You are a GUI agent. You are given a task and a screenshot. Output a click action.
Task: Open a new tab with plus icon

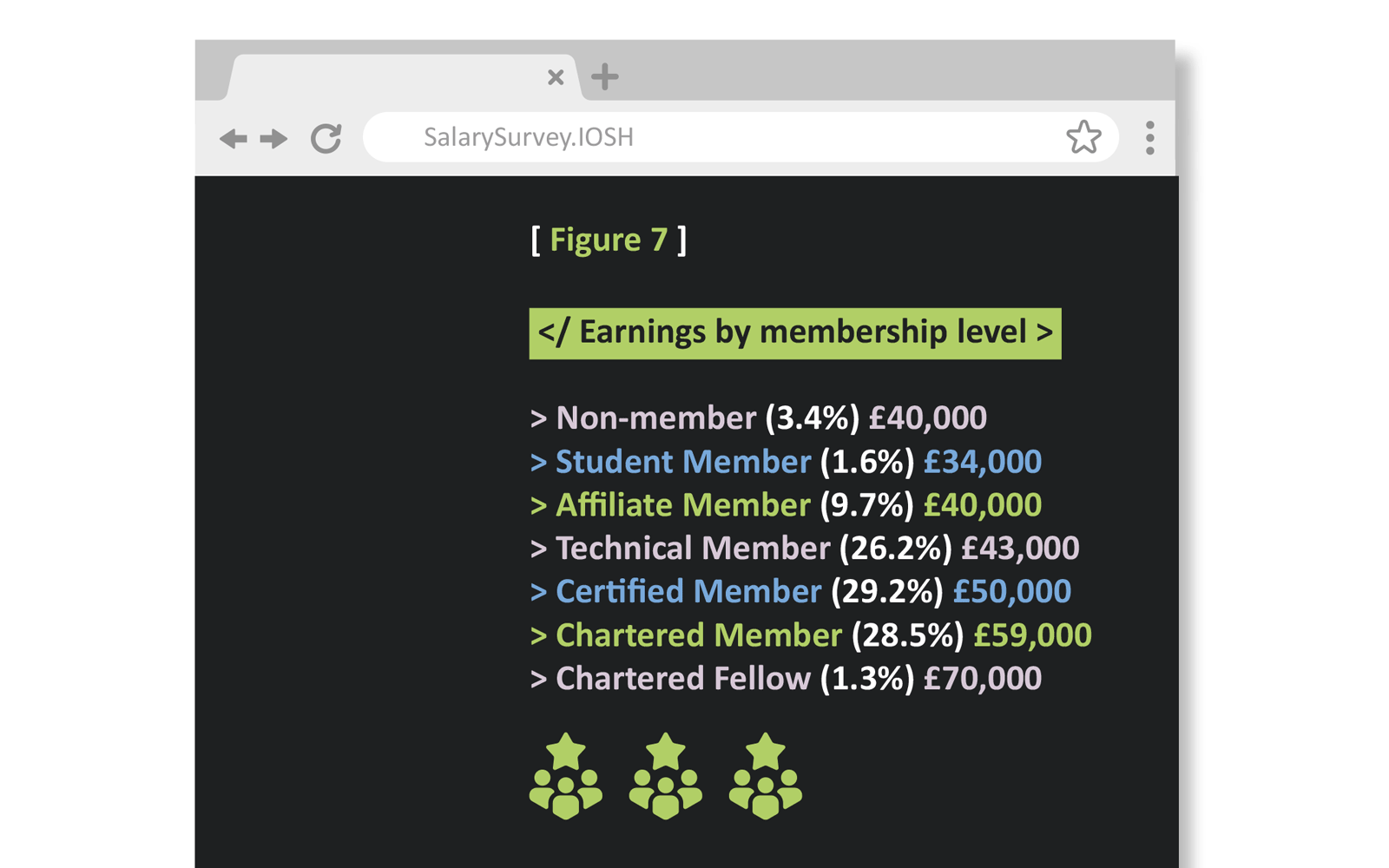[604, 77]
